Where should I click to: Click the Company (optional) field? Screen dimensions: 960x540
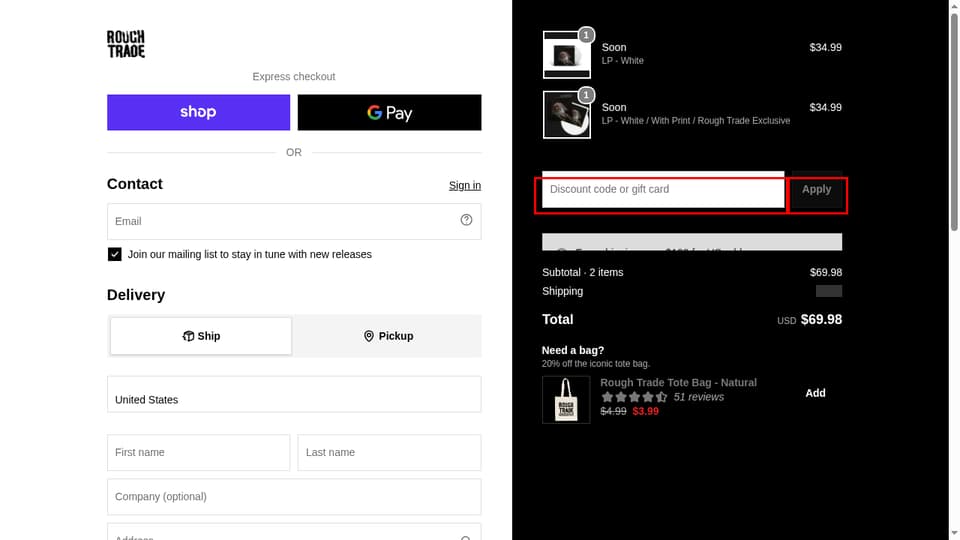tap(294, 497)
